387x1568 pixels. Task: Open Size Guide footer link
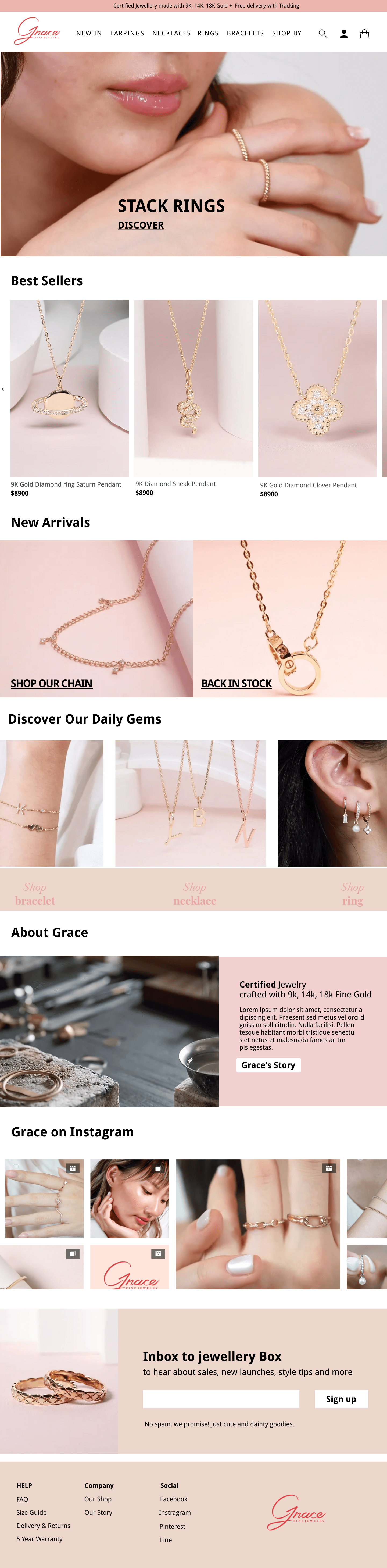pos(32,1513)
